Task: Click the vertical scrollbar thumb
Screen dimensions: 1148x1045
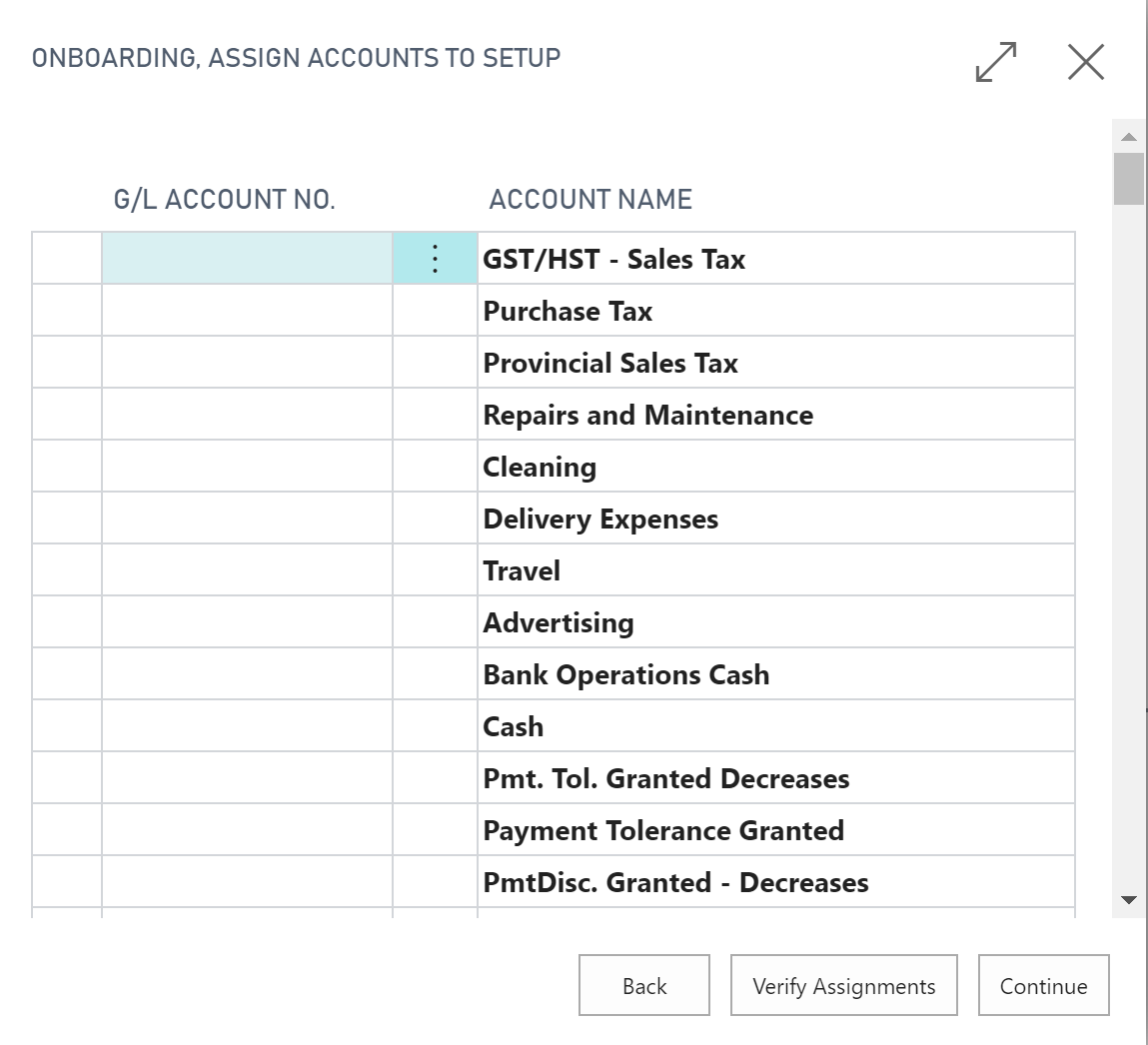Action: [x=1129, y=179]
